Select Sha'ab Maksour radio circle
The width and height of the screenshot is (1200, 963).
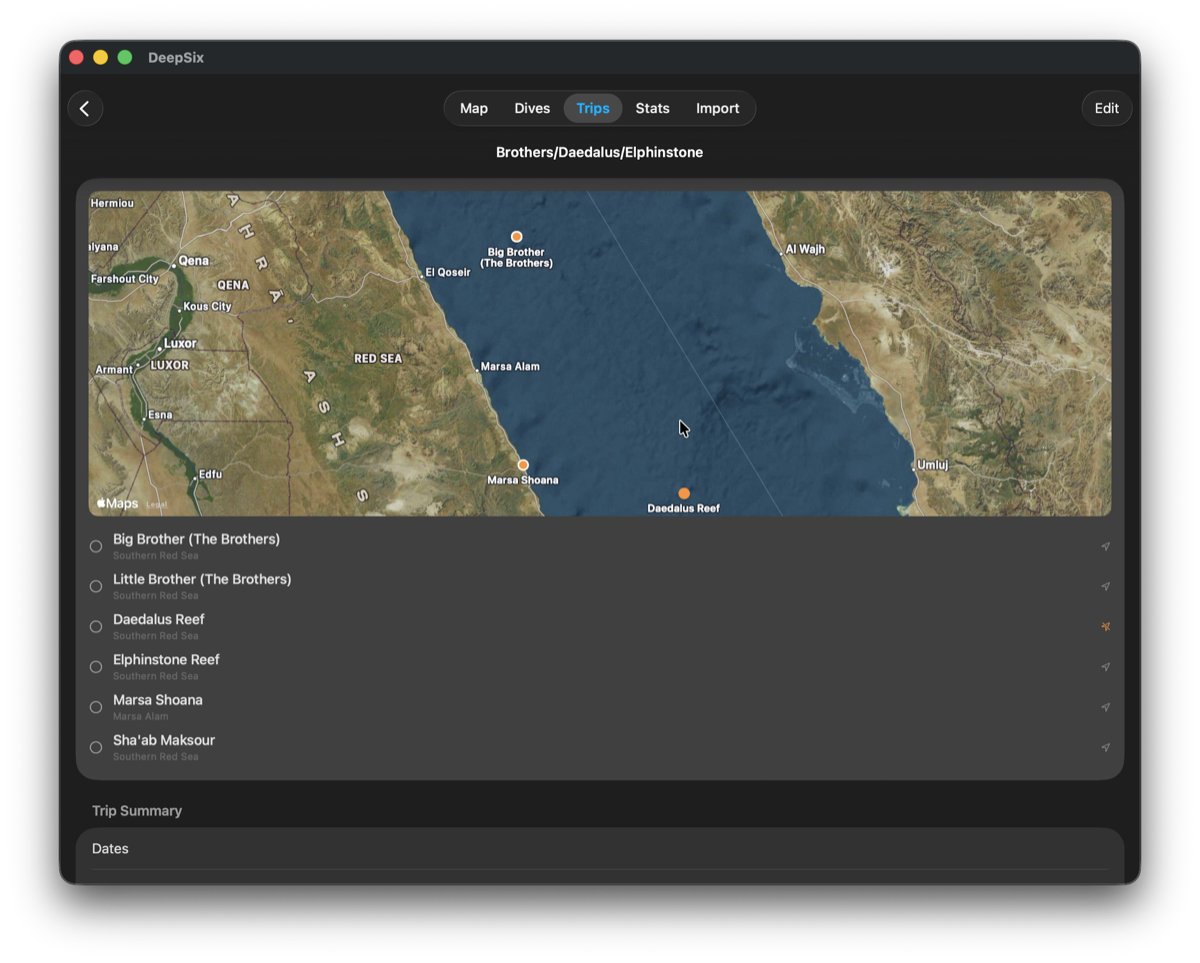(96, 747)
